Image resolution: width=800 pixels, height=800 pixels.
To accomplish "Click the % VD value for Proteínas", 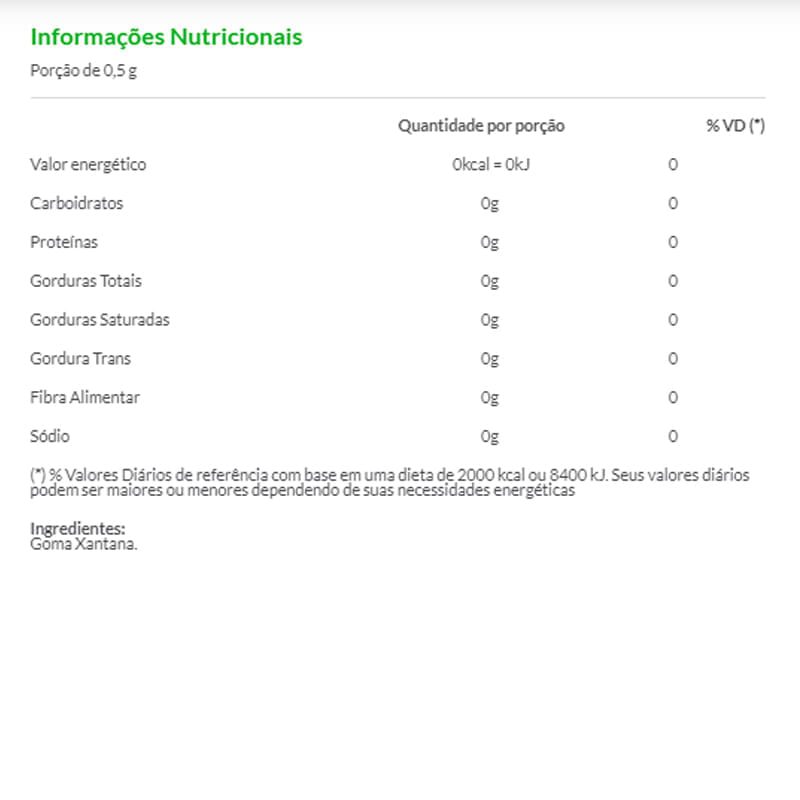I will (673, 242).
